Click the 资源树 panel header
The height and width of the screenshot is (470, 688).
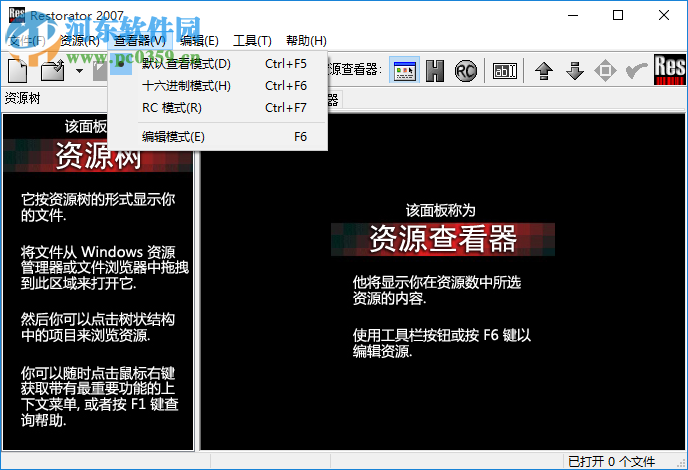23,98
